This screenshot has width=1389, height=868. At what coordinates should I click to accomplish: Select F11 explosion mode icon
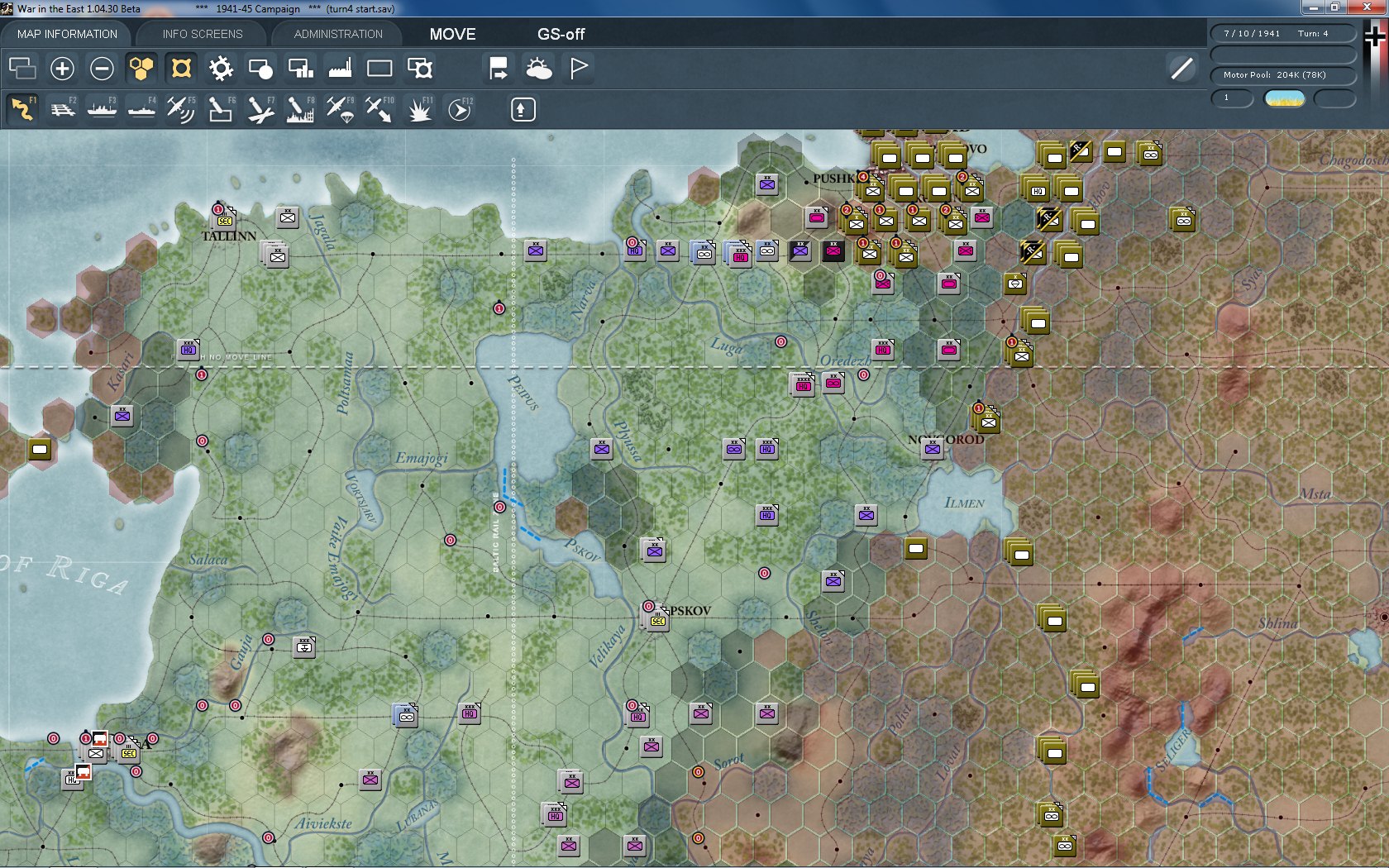pos(420,109)
